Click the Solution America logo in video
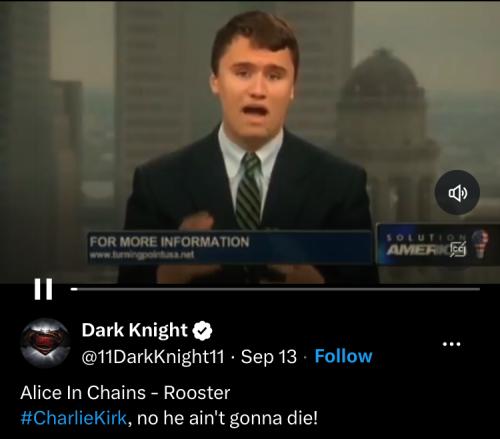This screenshot has height=439, width=500. [437, 245]
